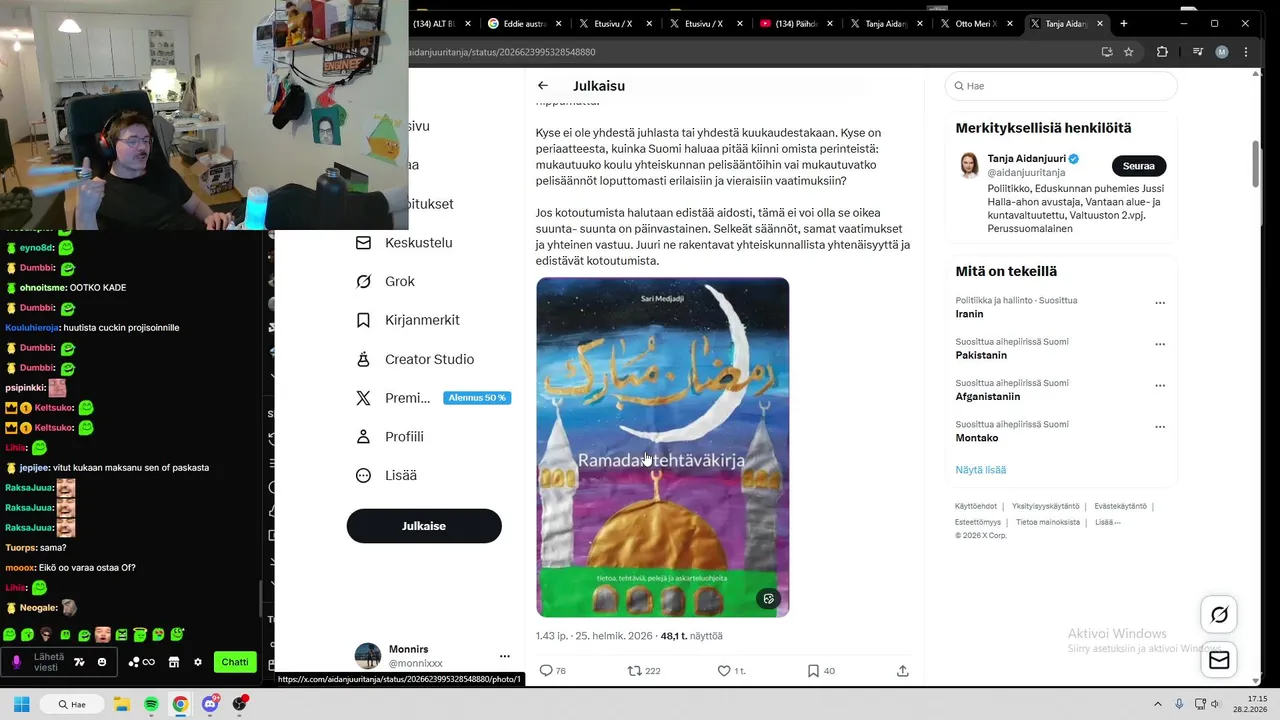Click the 7TV emote icon in chat
The image size is (1280, 720).
coord(80,662)
